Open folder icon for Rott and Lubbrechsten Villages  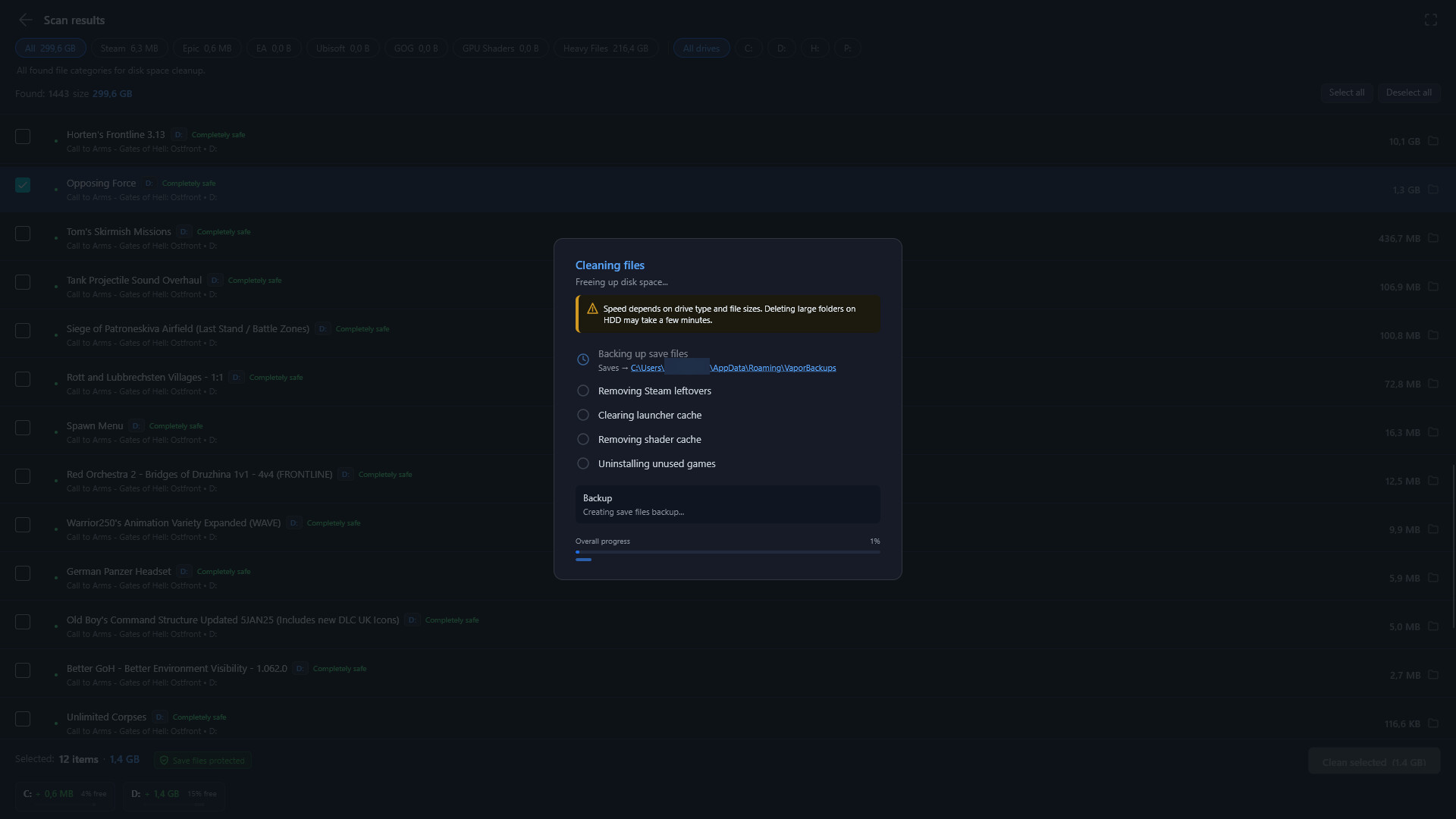point(1433,384)
